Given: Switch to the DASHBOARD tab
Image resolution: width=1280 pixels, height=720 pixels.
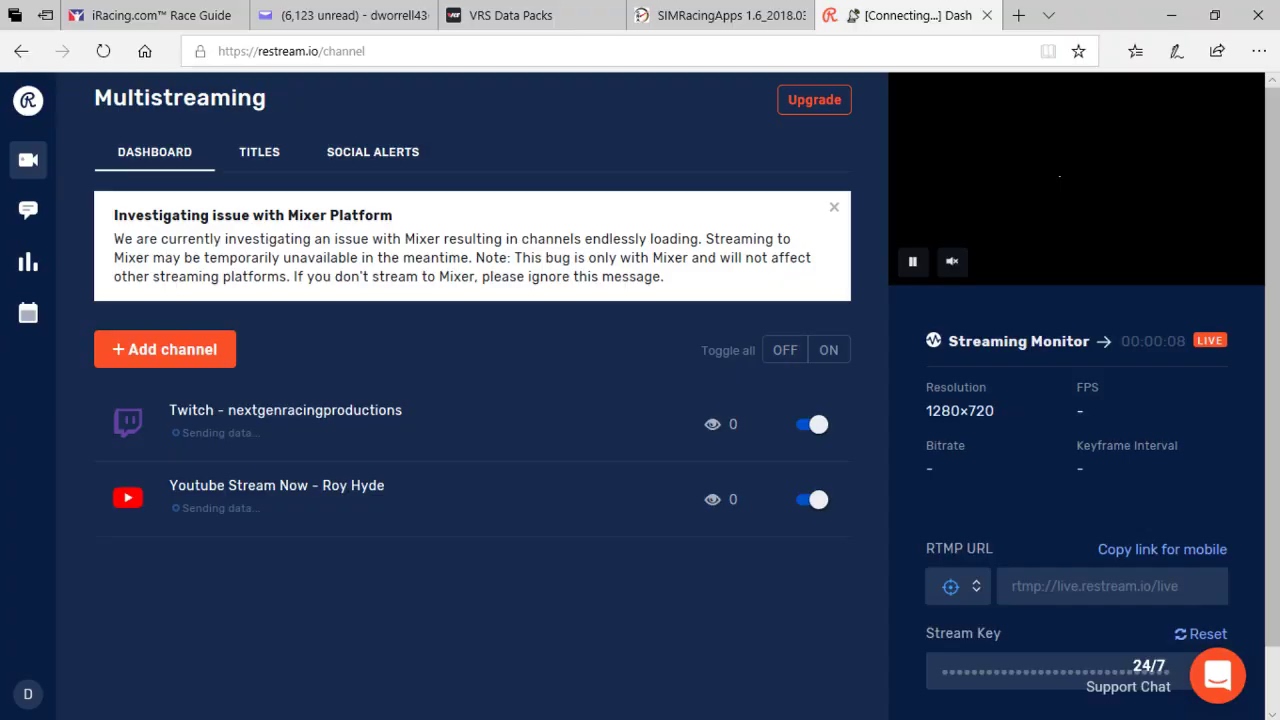Looking at the screenshot, I should [x=154, y=152].
